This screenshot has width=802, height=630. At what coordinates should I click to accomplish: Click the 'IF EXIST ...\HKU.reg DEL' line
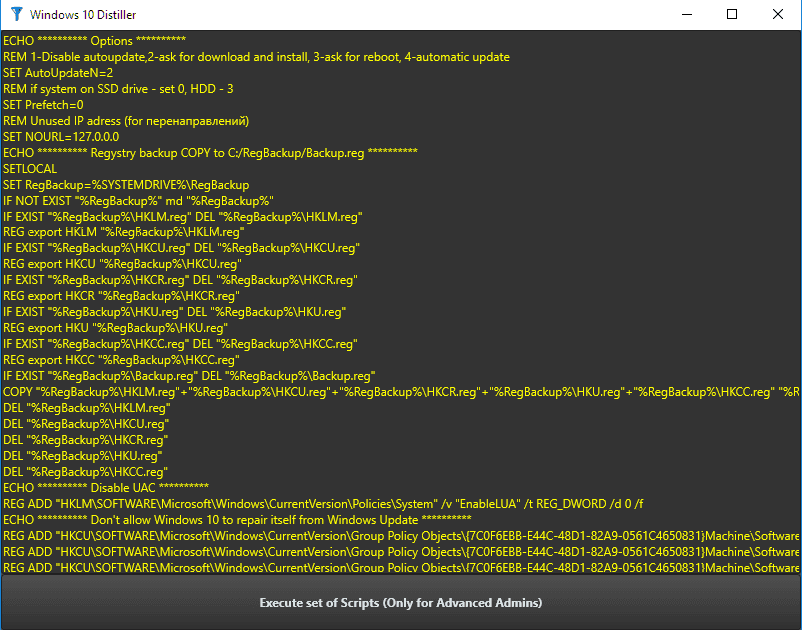click(x=174, y=312)
